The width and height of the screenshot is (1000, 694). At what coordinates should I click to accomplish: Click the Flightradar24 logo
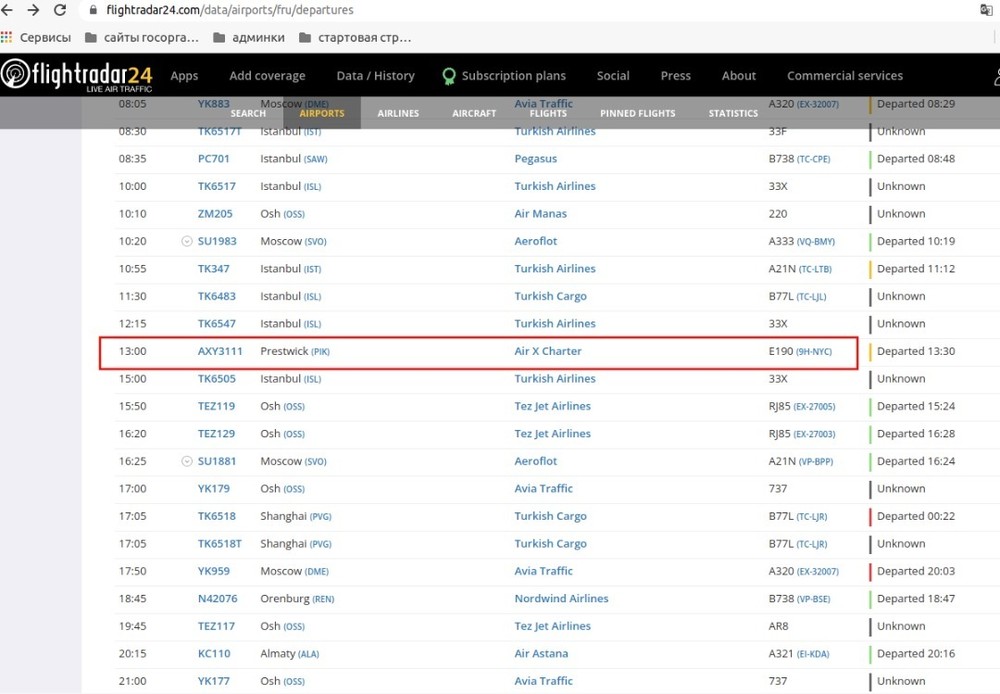pyautogui.click(x=76, y=76)
